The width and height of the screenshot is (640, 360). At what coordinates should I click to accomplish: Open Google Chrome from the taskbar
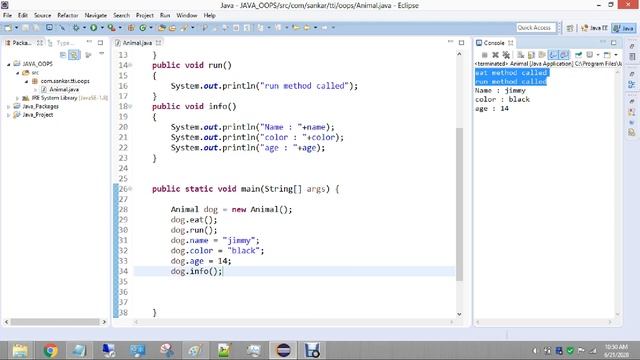point(50,351)
